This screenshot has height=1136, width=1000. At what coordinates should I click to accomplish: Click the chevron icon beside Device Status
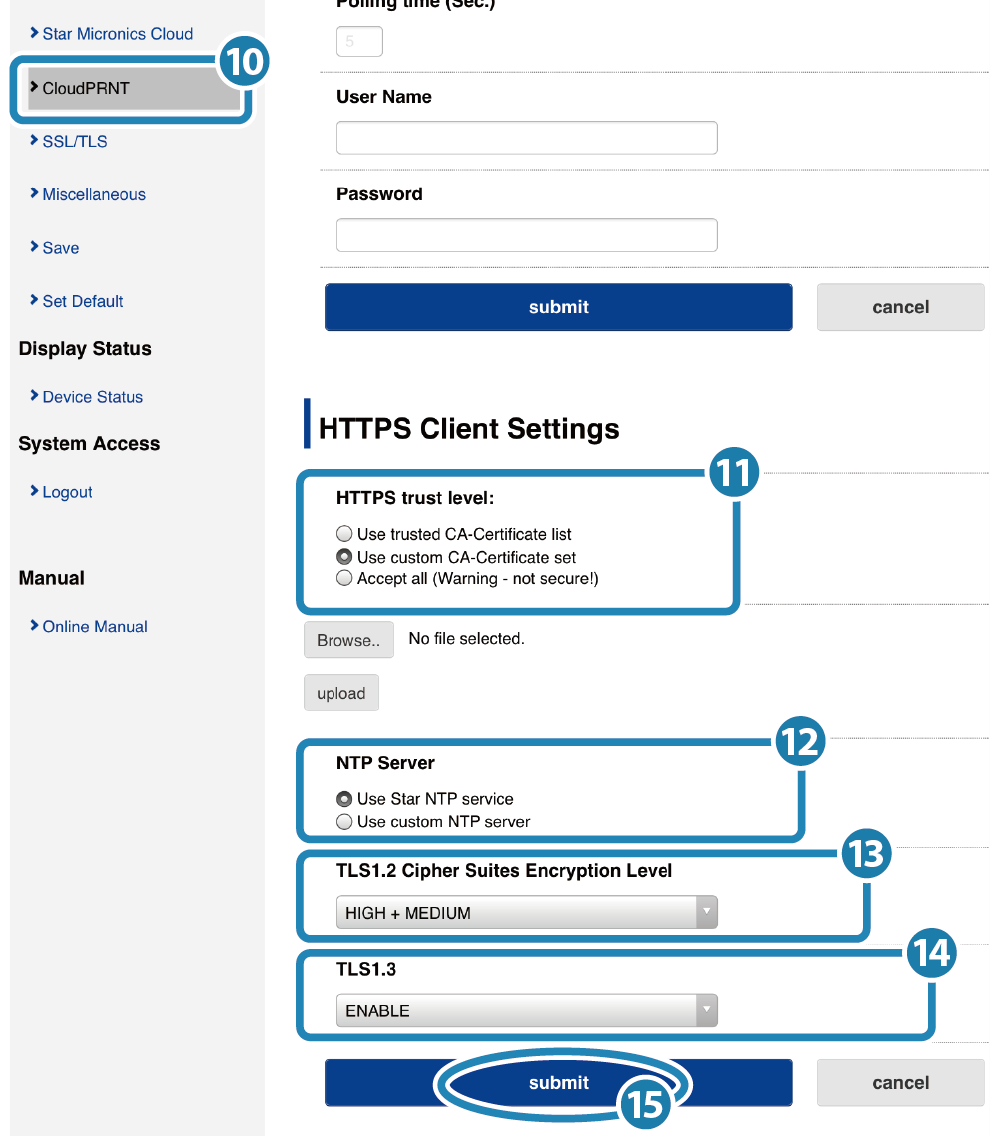click(x=34, y=396)
